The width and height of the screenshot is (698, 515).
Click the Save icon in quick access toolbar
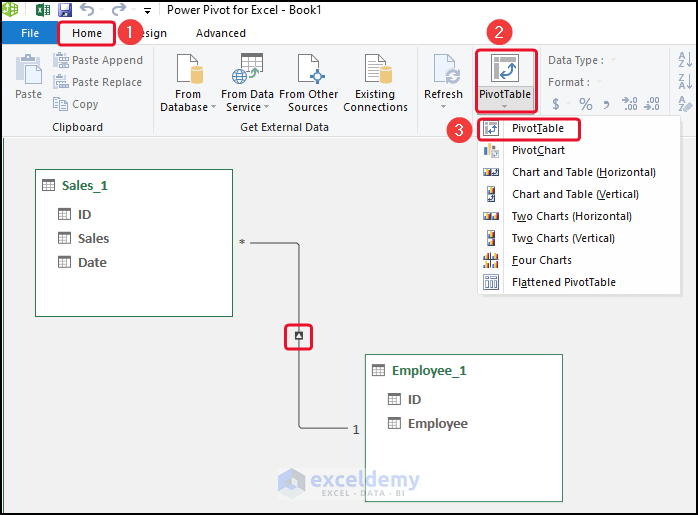tap(65, 9)
